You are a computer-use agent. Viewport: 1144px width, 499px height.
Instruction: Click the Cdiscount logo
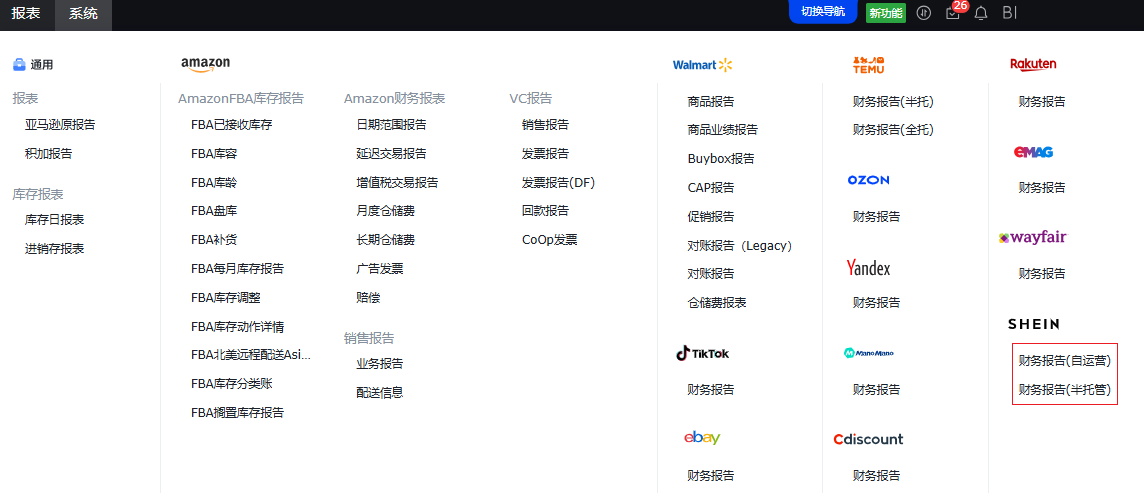click(868, 439)
